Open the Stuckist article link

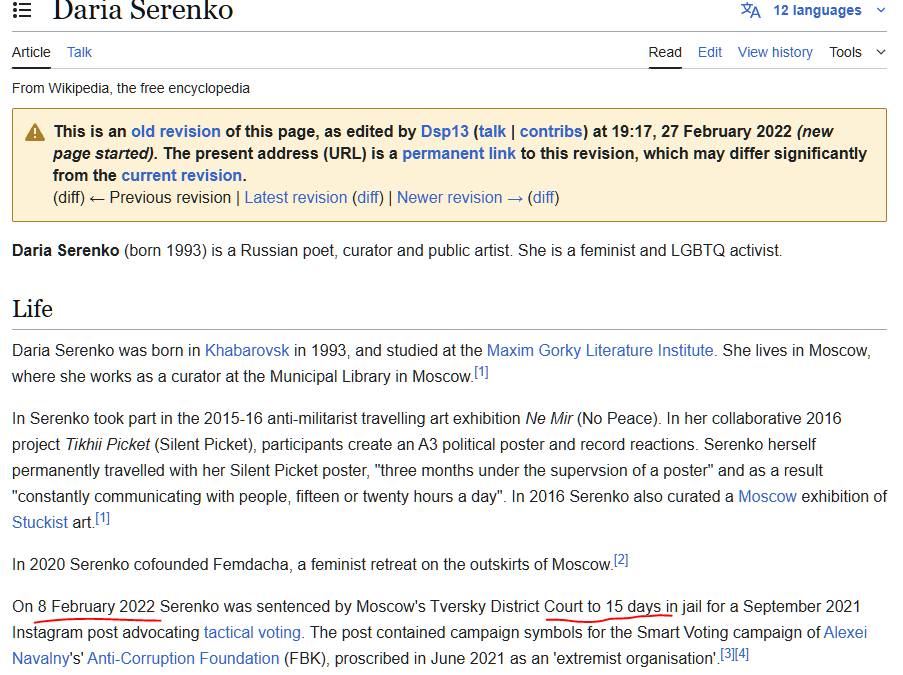tap(40, 522)
